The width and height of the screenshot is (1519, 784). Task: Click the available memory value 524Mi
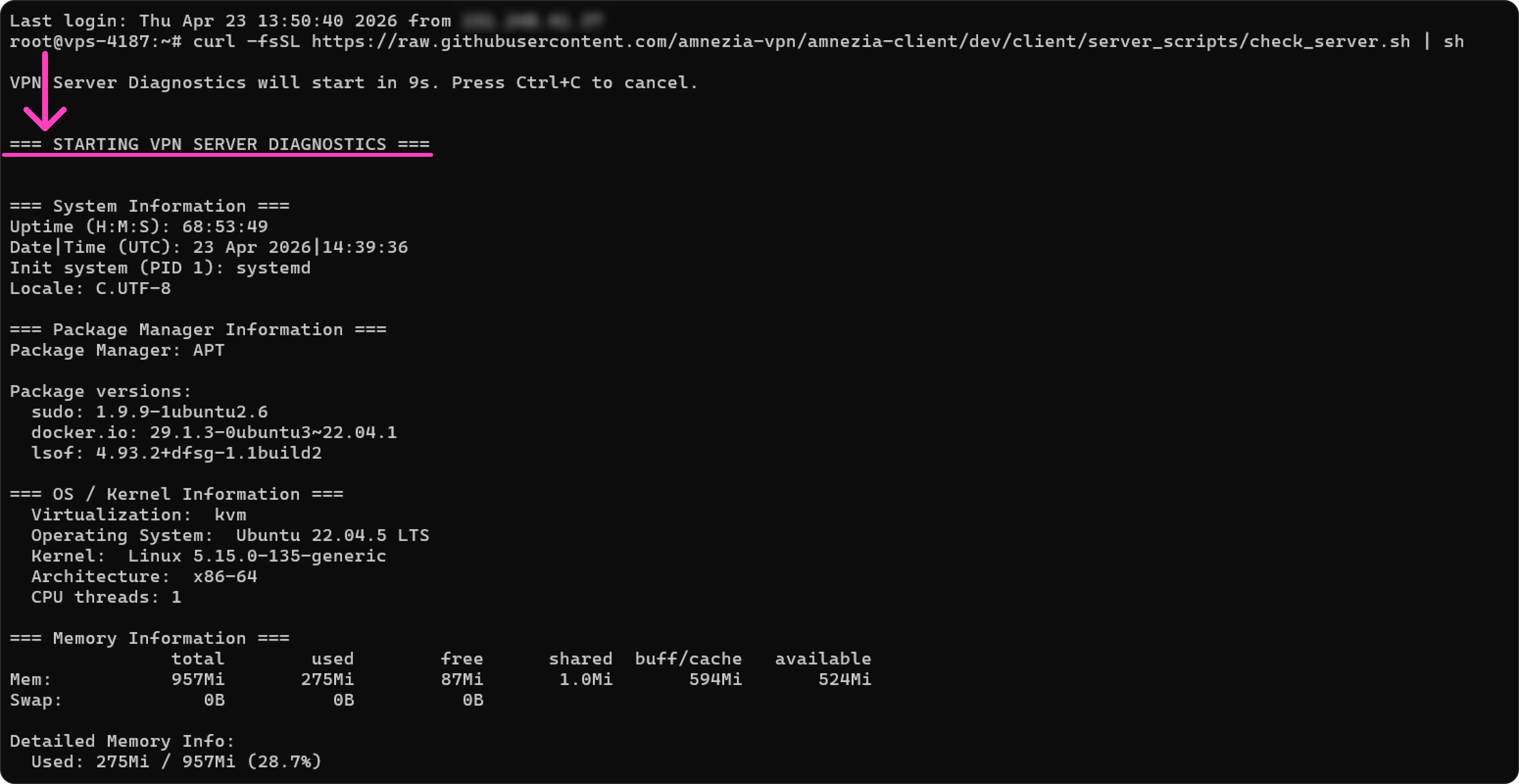point(844,680)
